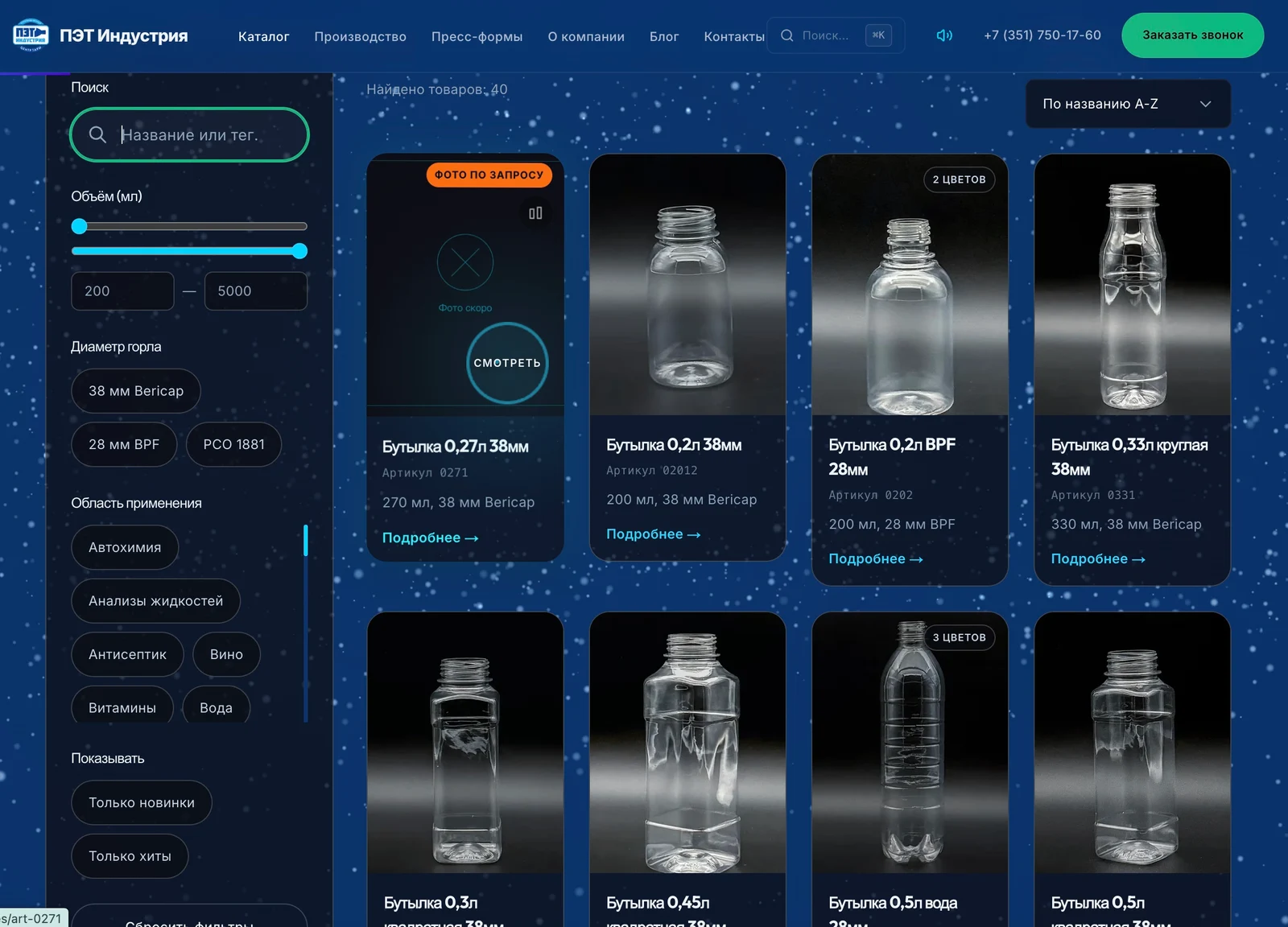Open the По названию A-Z sort dropdown
Viewport: 1288px width, 927px height.
coord(1128,104)
